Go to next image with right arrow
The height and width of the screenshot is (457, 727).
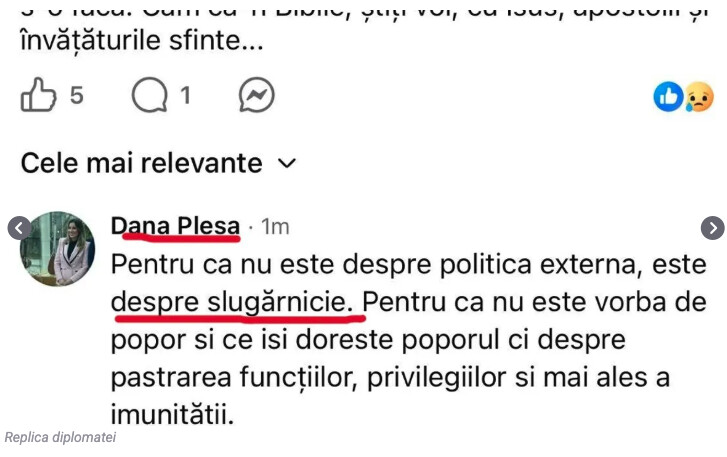712,228
